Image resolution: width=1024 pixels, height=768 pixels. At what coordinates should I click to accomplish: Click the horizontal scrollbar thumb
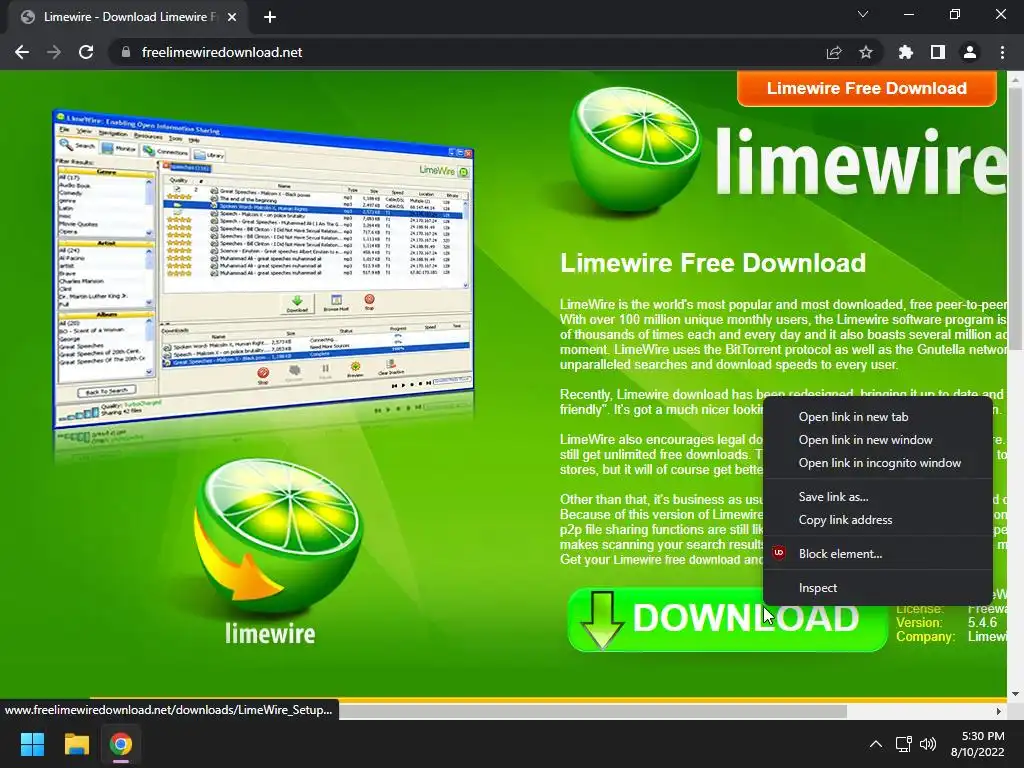pos(593,711)
